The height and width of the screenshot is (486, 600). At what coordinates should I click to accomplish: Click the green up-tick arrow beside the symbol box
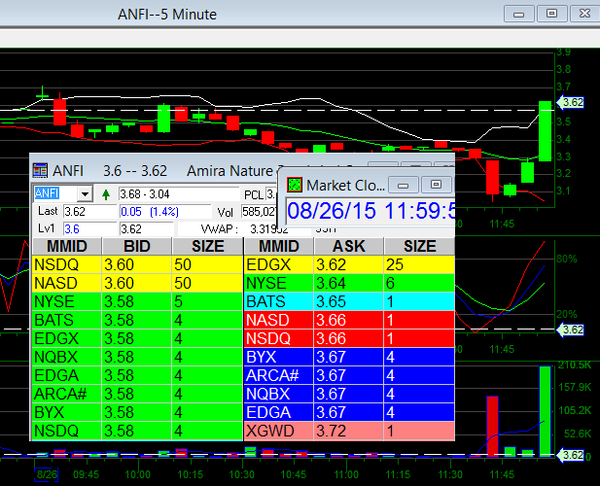pos(105,193)
